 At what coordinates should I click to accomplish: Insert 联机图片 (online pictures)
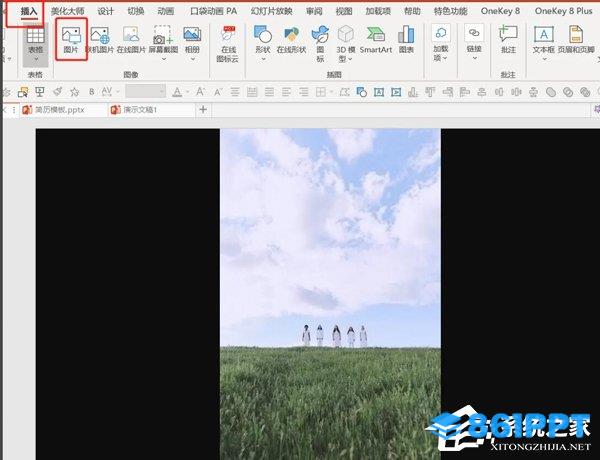pyautogui.click(x=100, y=39)
